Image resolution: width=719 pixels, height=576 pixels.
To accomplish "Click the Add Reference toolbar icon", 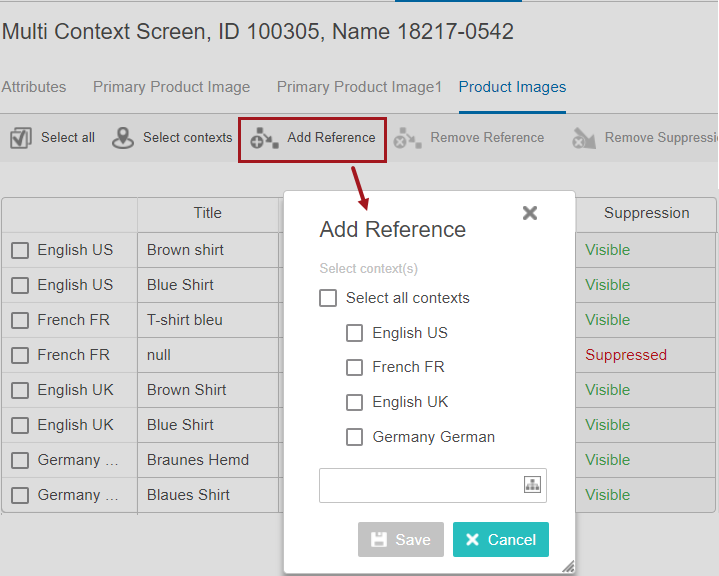I will (264, 138).
